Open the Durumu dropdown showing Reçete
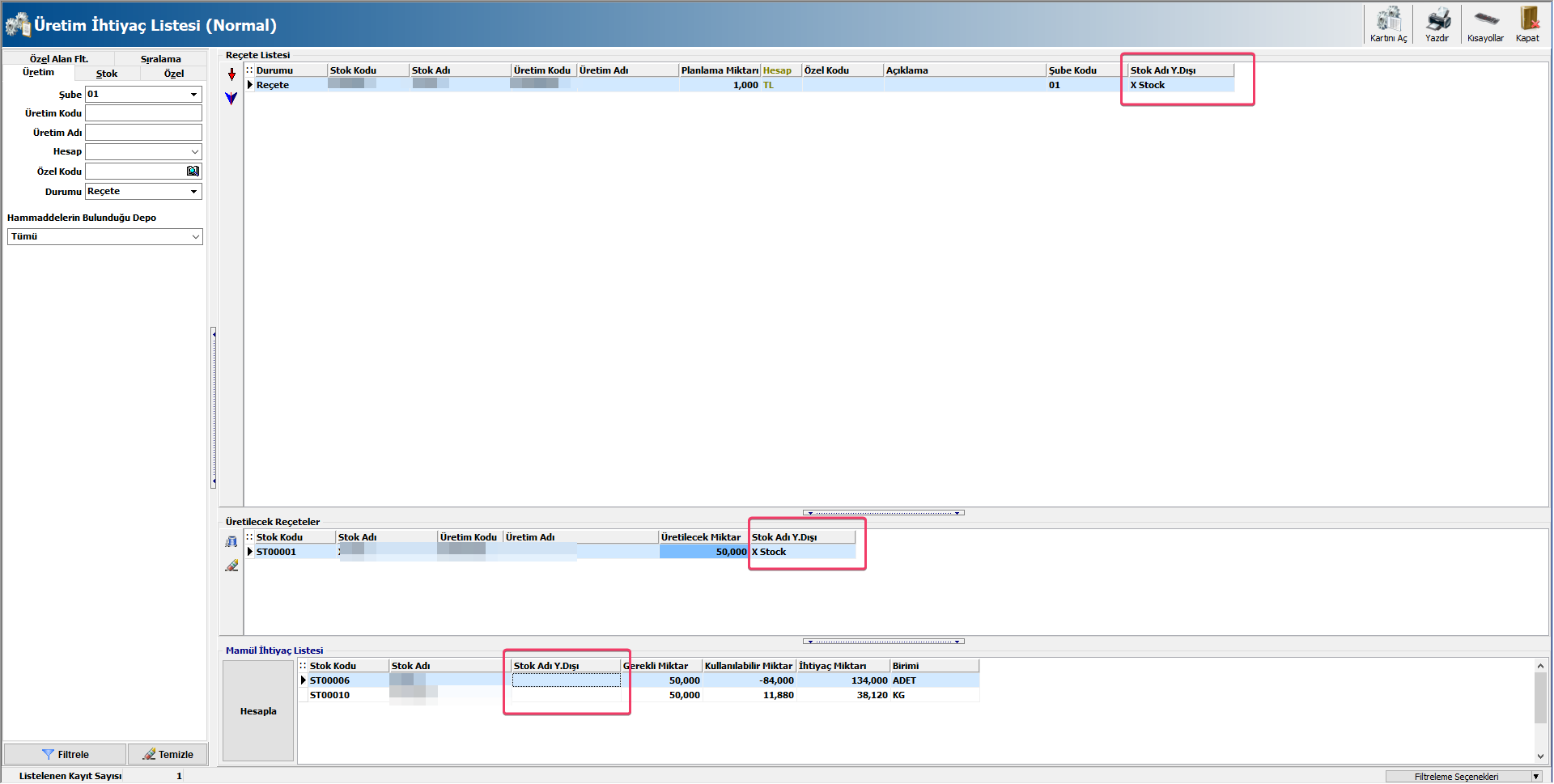 coord(193,192)
